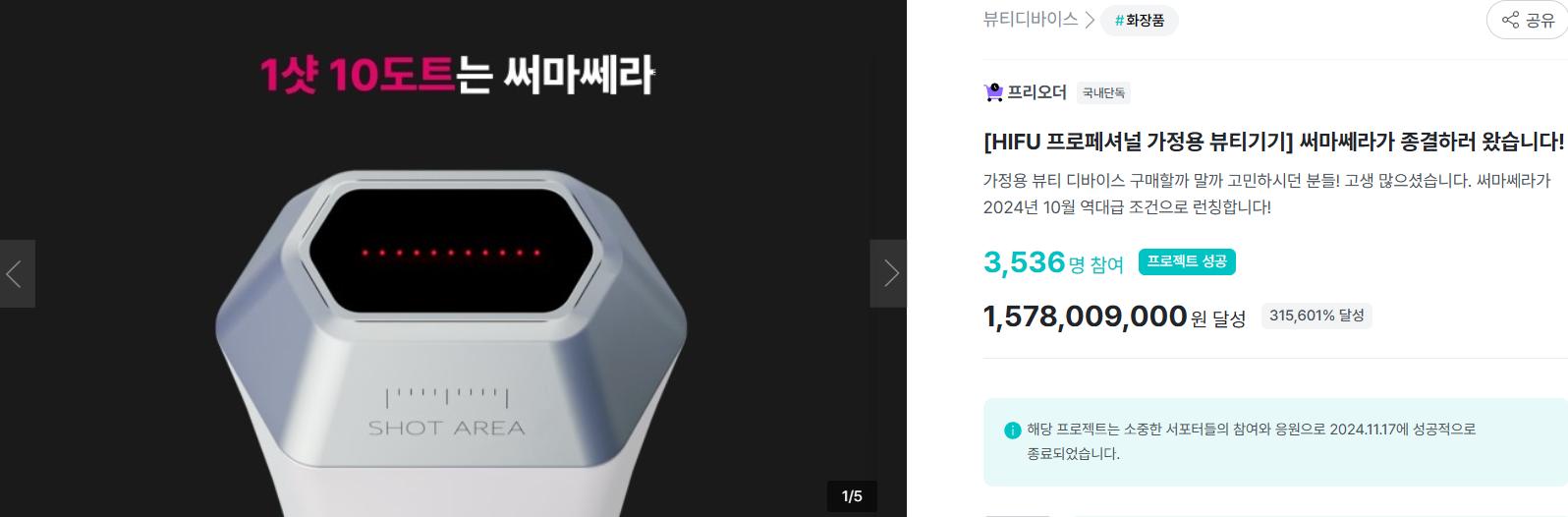Viewport: 1568px width, 517px height.
Task: Click the 프리오더 cart icon
Action: [x=993, y=92]
